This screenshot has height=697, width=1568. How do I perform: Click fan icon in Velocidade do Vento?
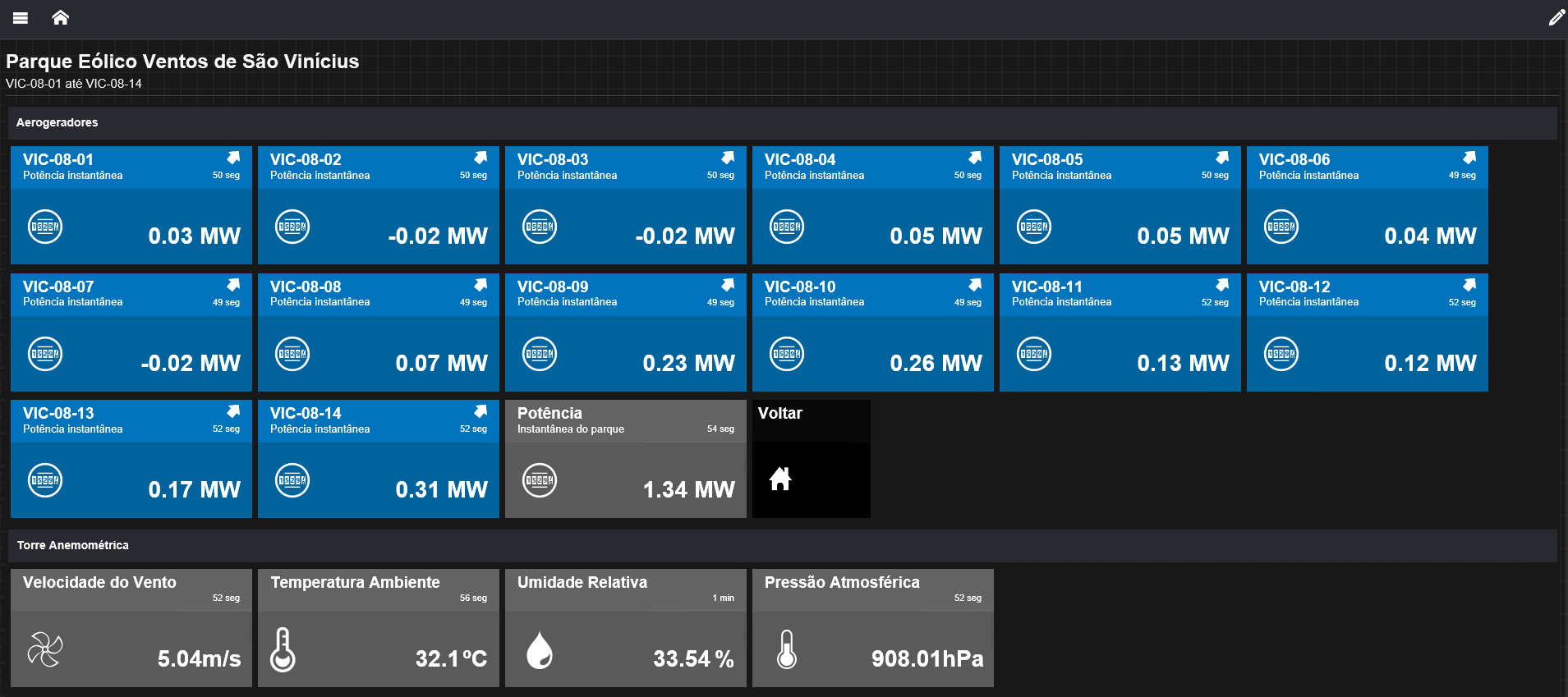click(x=45, y=650)
